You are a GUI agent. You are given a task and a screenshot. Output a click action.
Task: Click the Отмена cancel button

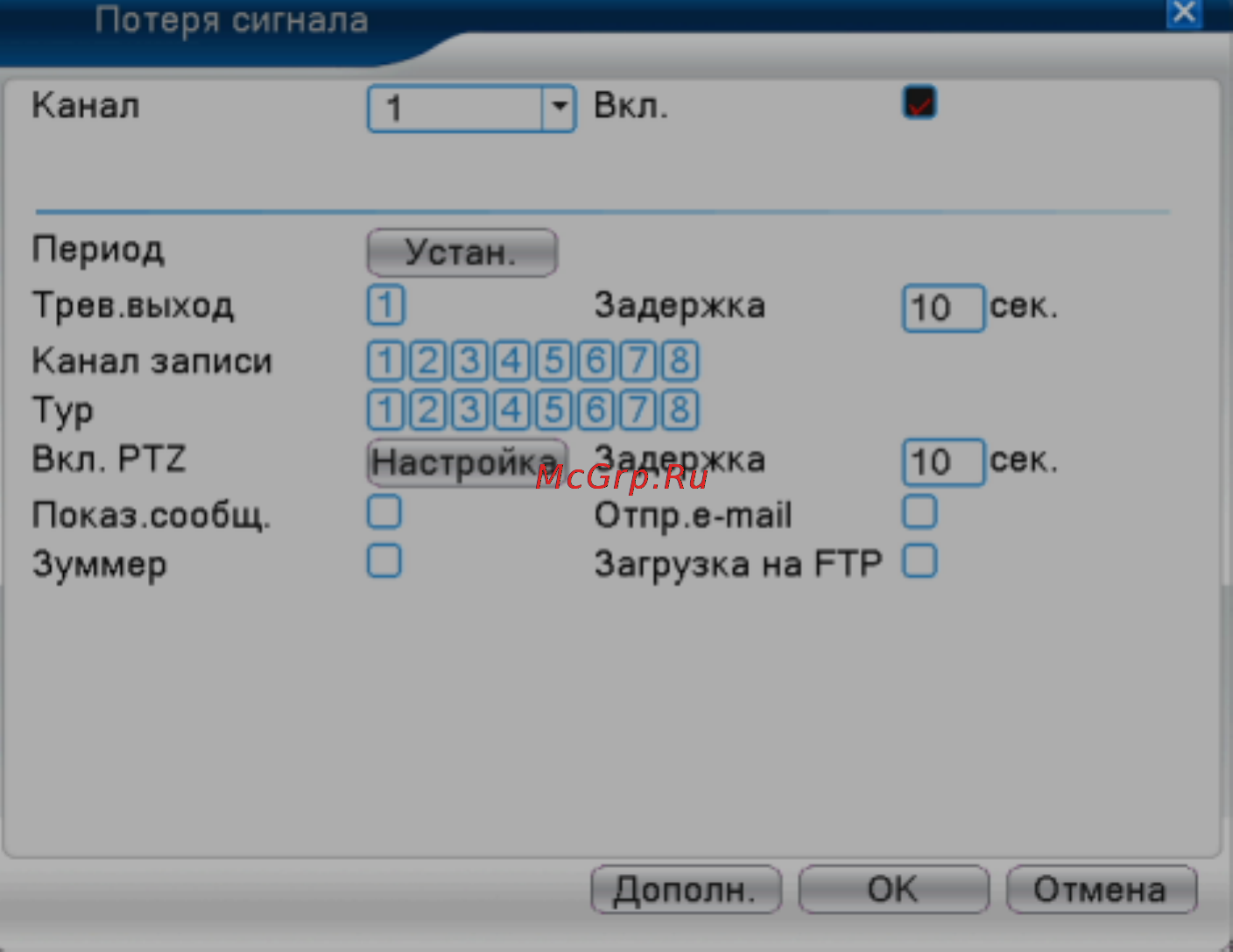[x=1102, y=890]
